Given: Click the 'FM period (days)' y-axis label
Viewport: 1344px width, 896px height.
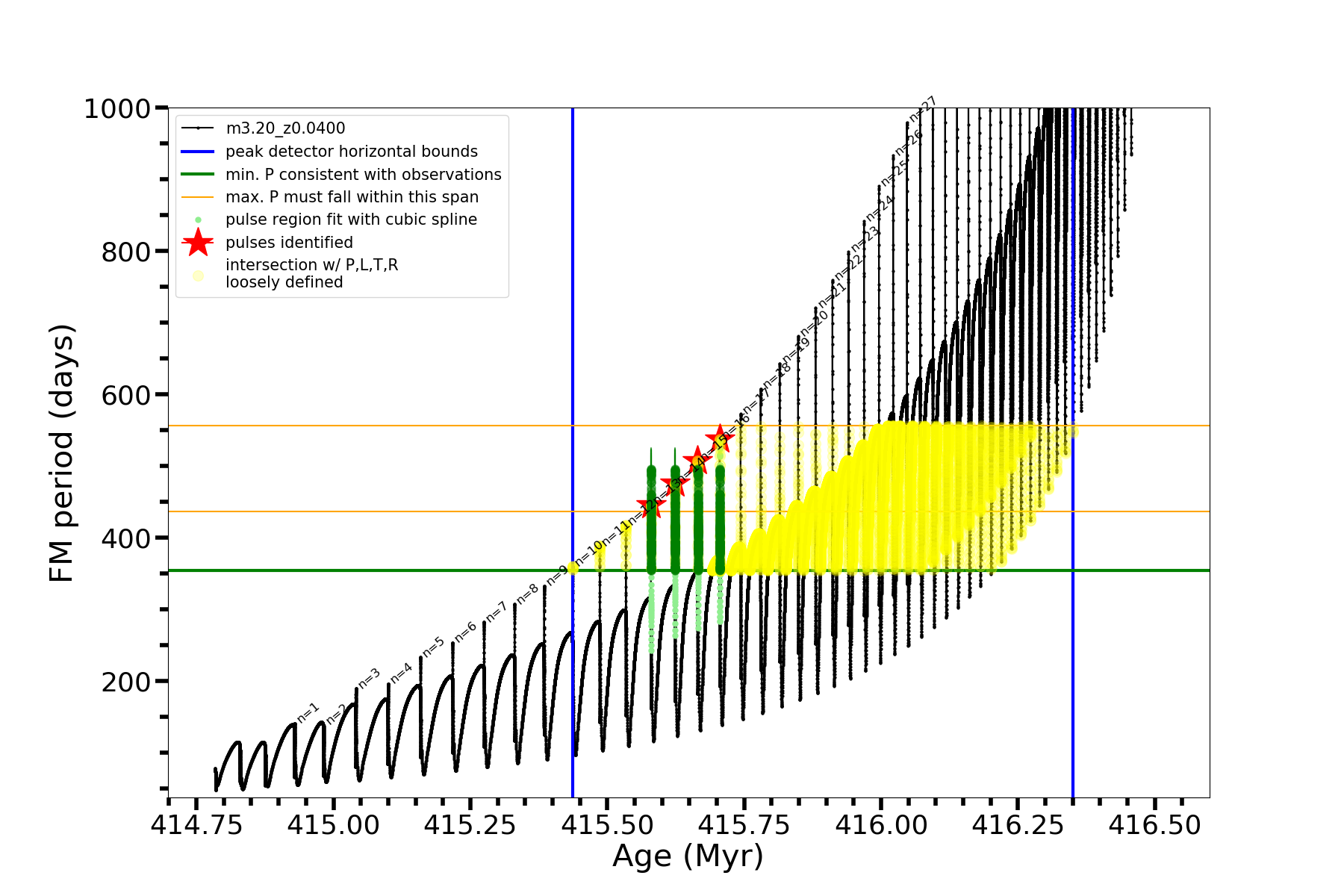Looking at the screenshot, I should [x=61, y=453].
